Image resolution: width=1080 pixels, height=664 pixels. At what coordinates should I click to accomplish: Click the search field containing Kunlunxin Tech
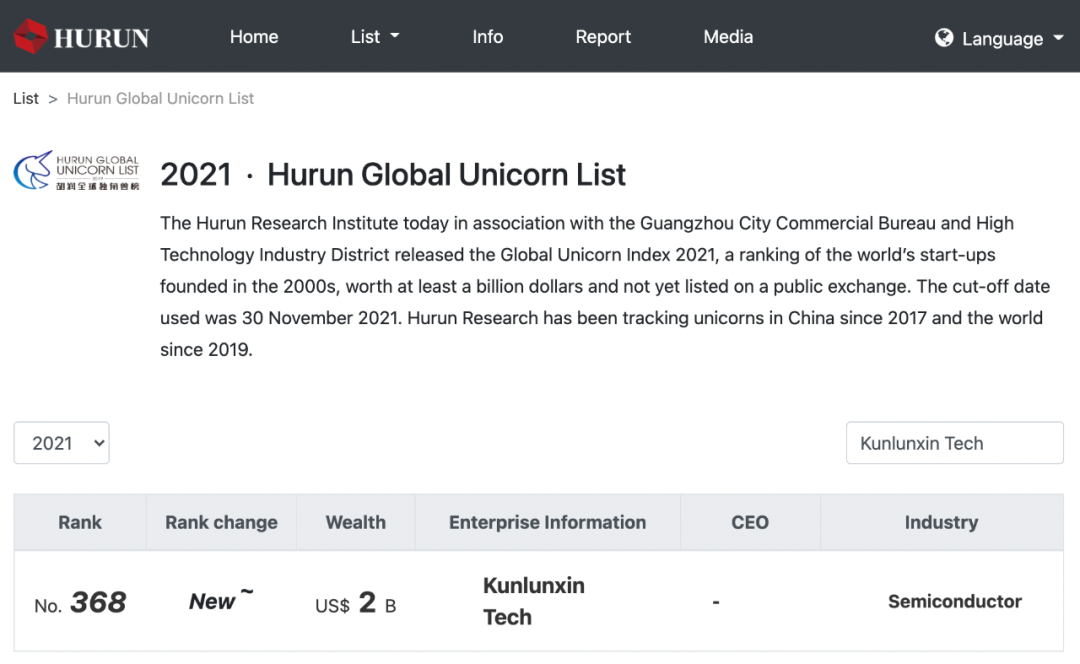click(955, 443)
